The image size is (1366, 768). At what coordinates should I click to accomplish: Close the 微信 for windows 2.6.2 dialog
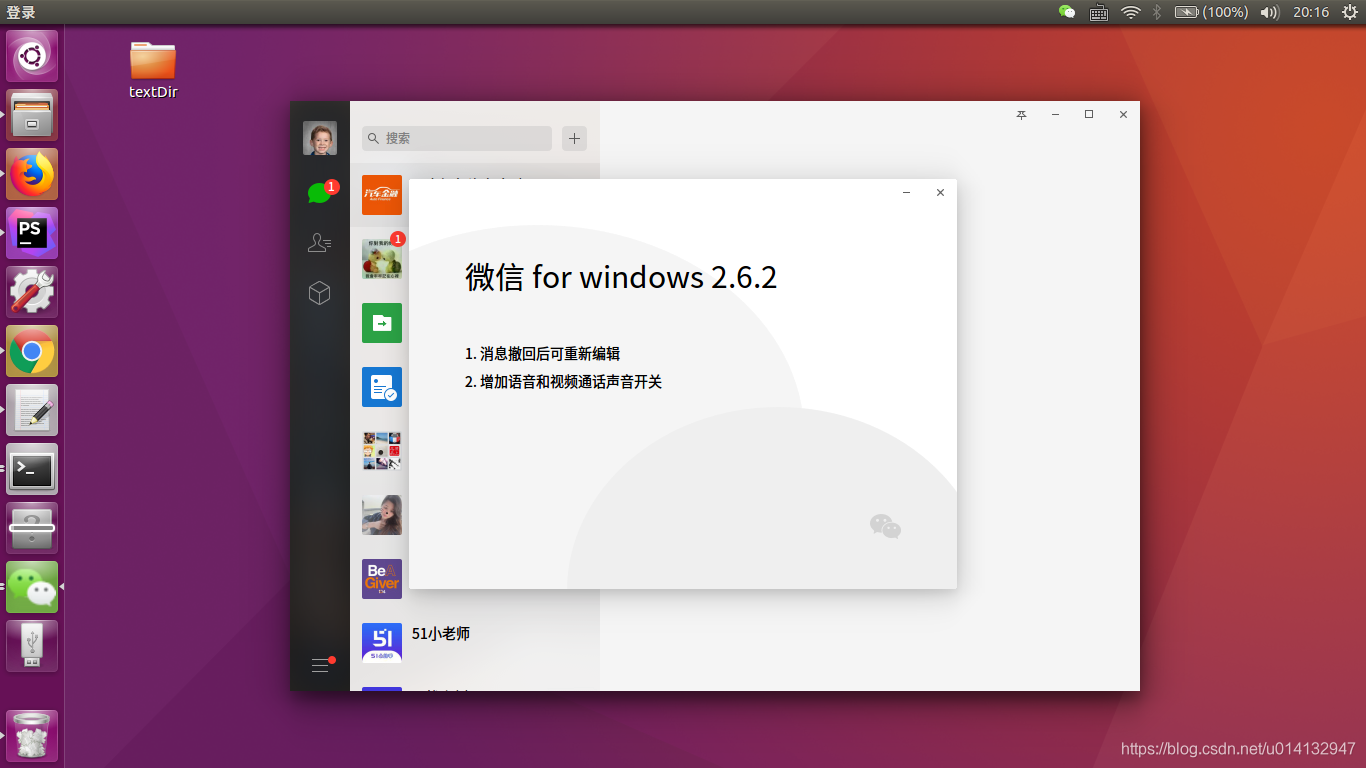pos(940,193)
